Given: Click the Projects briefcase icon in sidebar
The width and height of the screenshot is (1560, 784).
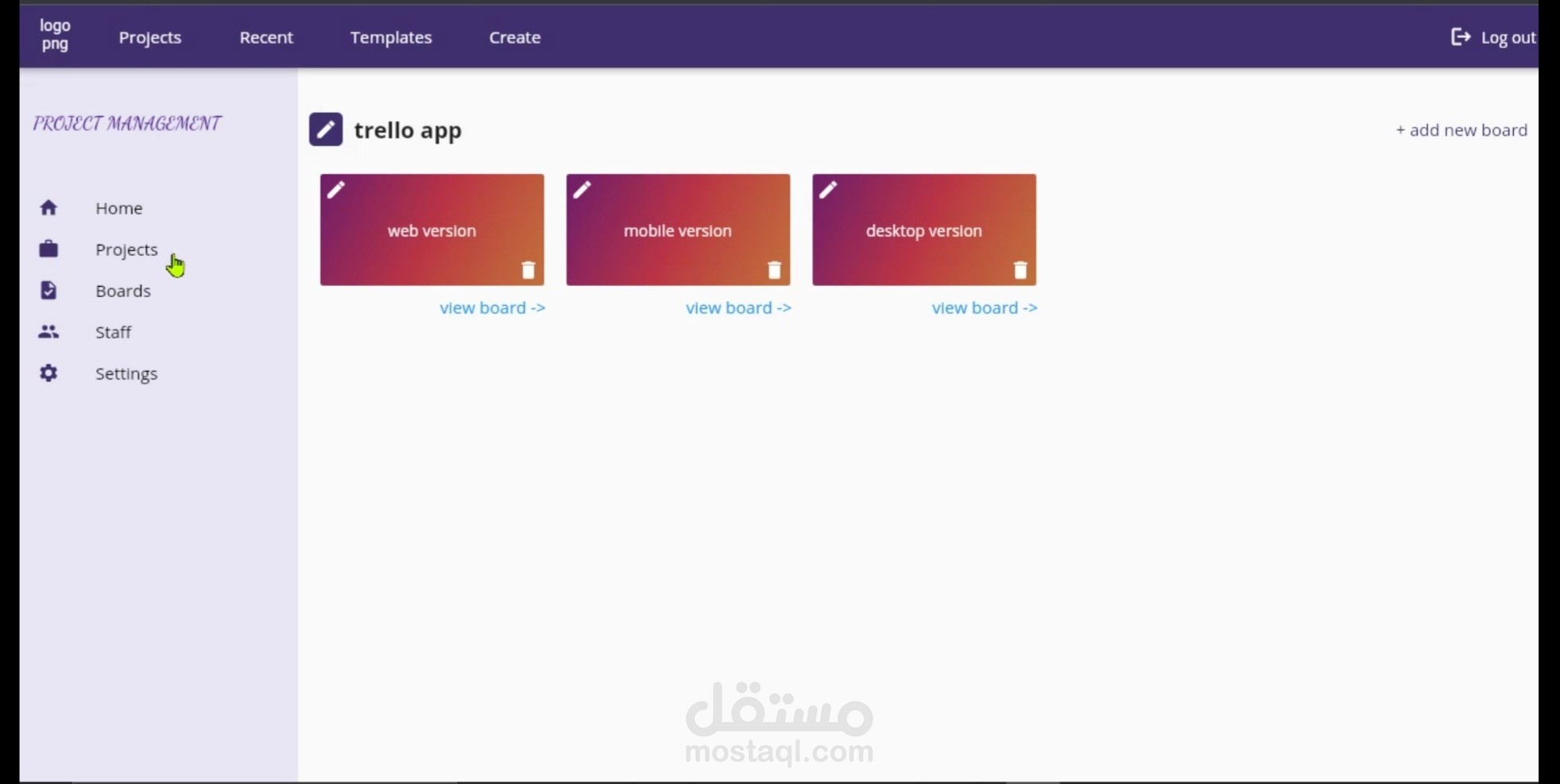Looking at the screenshot, I should pos(48,249).
